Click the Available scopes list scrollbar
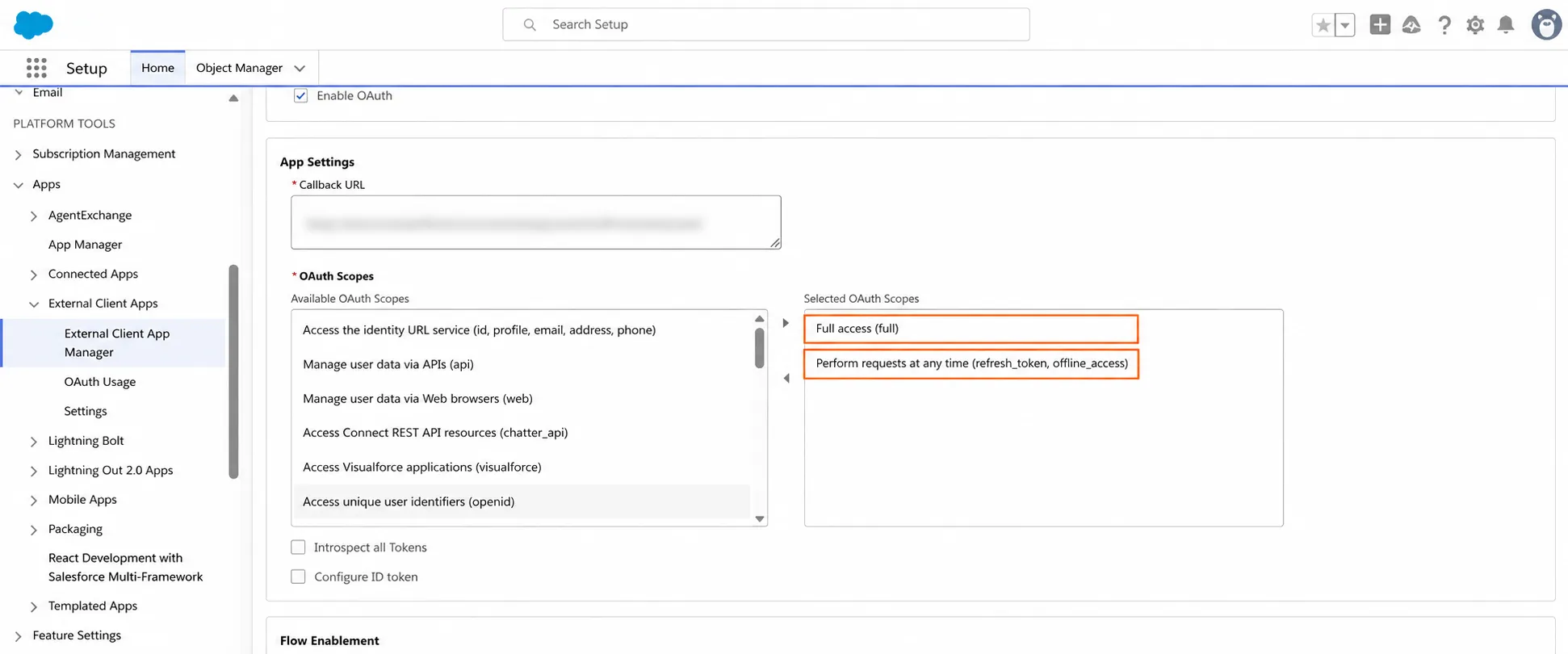 click(759, 347)
